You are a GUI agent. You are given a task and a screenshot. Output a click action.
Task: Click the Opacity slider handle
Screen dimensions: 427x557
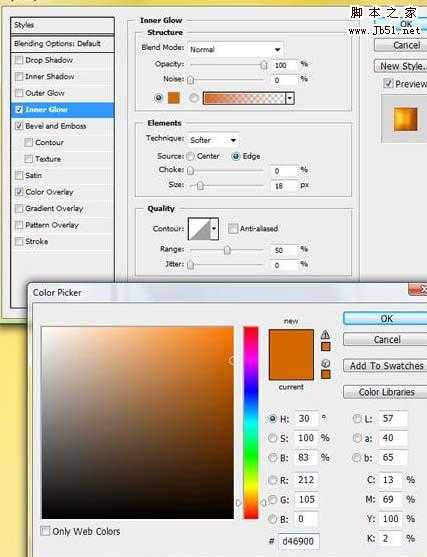tap(264, 65)
